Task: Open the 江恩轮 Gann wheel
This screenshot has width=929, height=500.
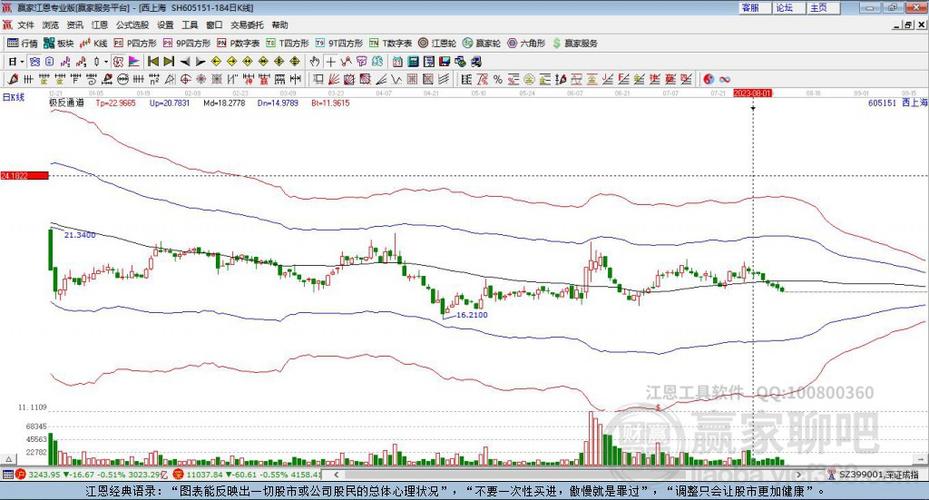Action: pos(437,43)
